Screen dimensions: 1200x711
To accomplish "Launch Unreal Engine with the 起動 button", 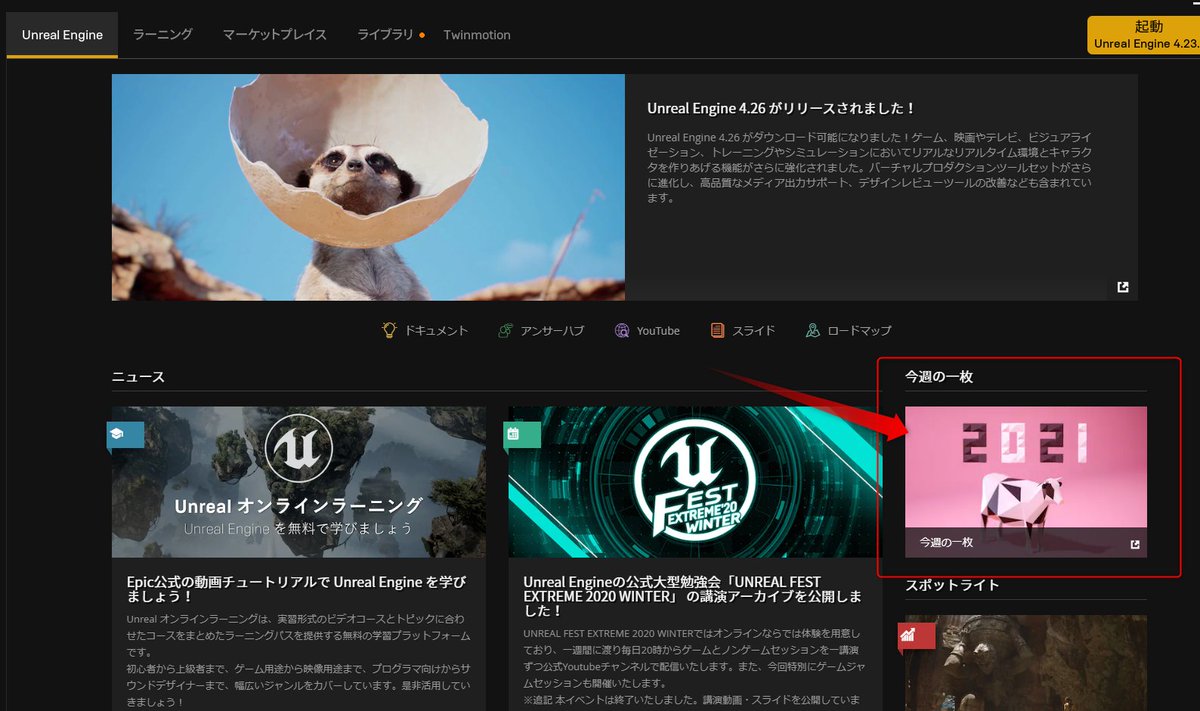I will pyautogui.click(x=1143, y=35).
